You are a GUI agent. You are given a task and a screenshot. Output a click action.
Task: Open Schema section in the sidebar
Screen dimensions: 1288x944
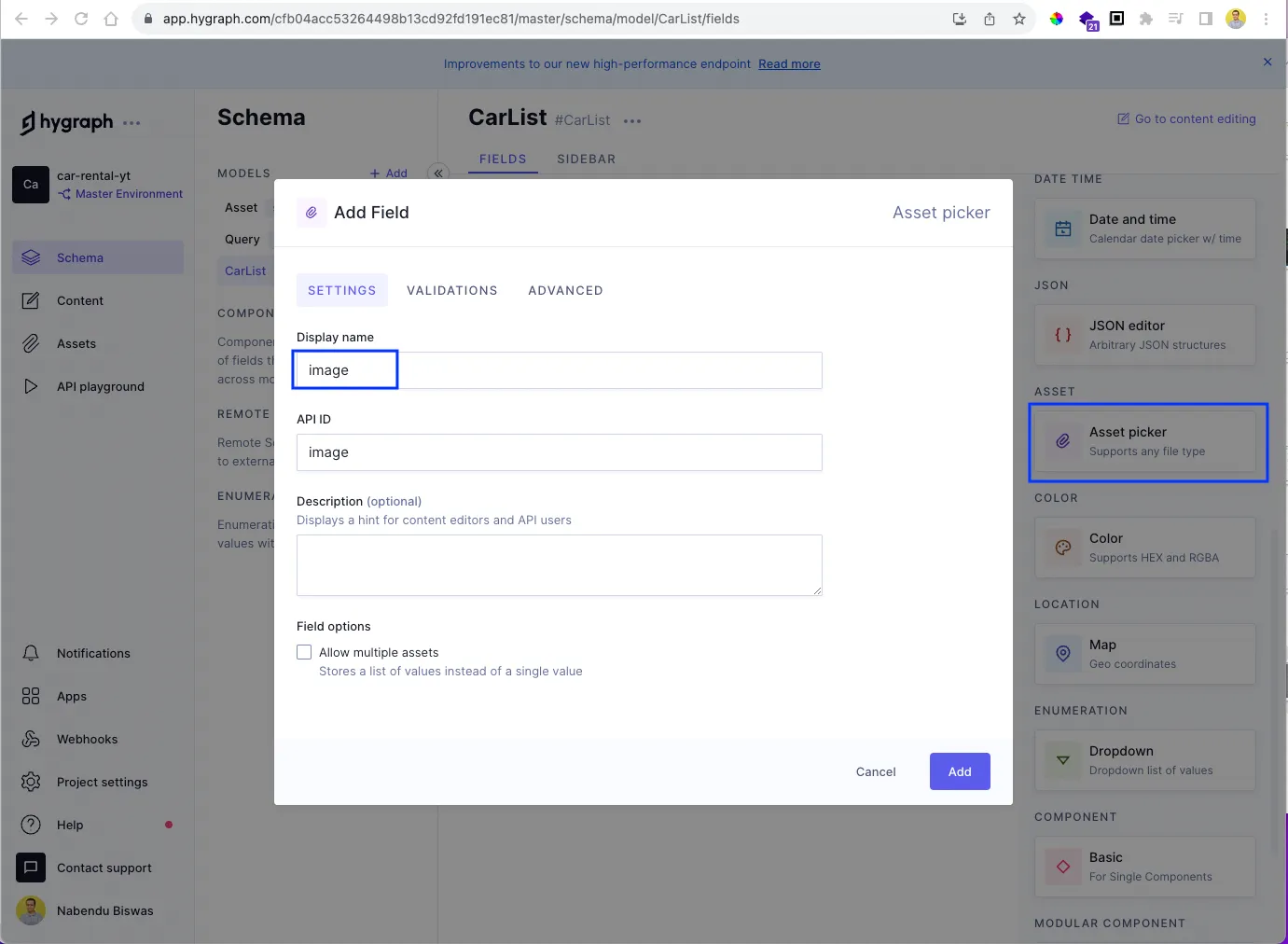98,257
